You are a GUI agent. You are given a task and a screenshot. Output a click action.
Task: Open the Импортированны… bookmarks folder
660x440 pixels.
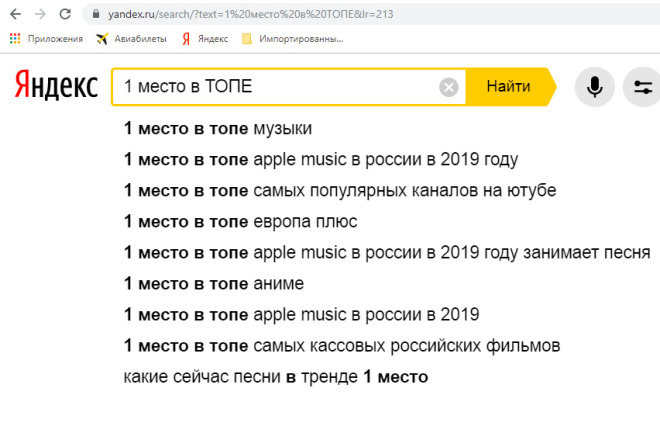[x=293, y=39]
